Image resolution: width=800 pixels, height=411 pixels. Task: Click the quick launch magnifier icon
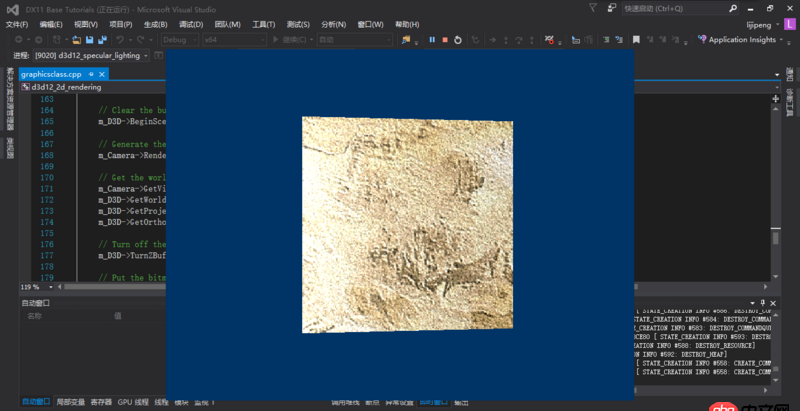click(733, 9)
